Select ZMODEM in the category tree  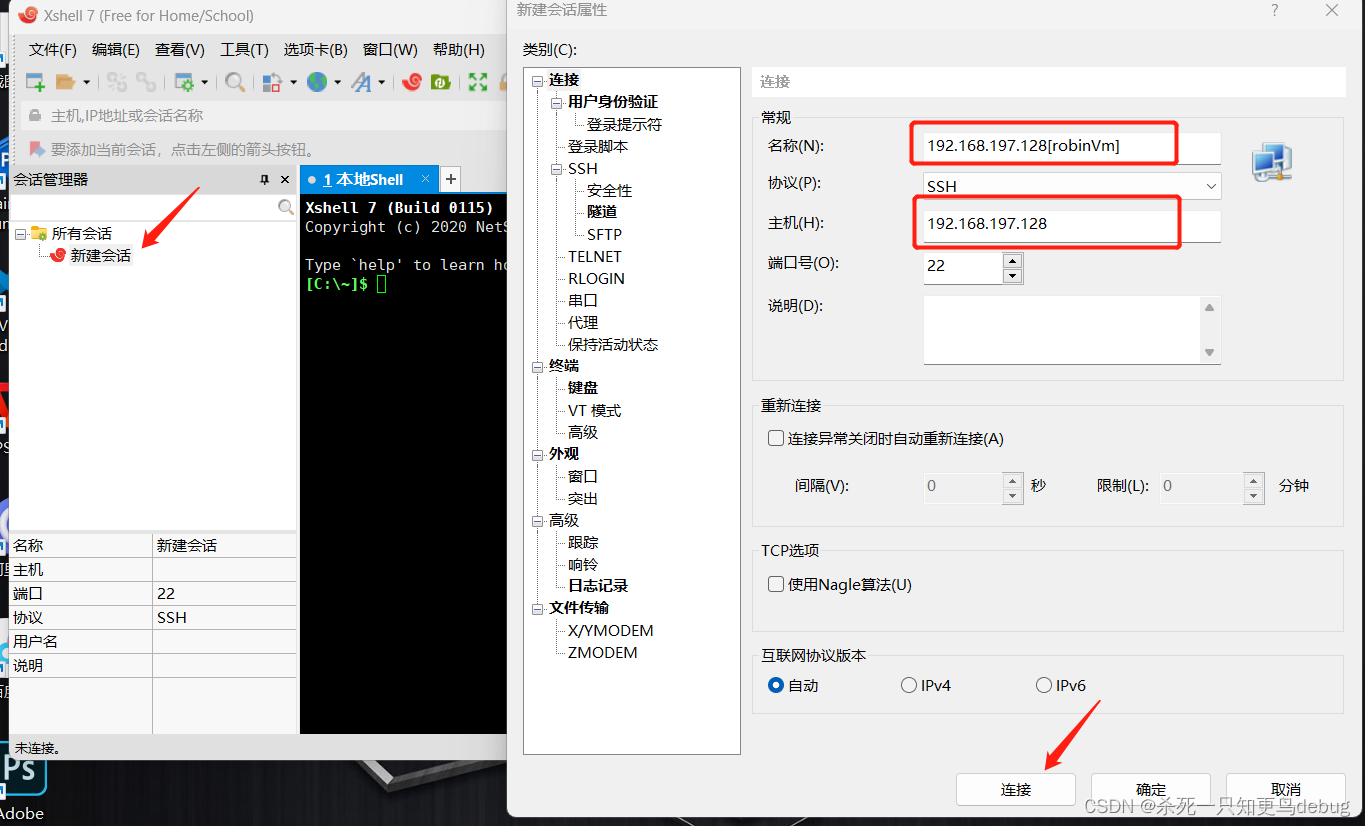(602, 652)
